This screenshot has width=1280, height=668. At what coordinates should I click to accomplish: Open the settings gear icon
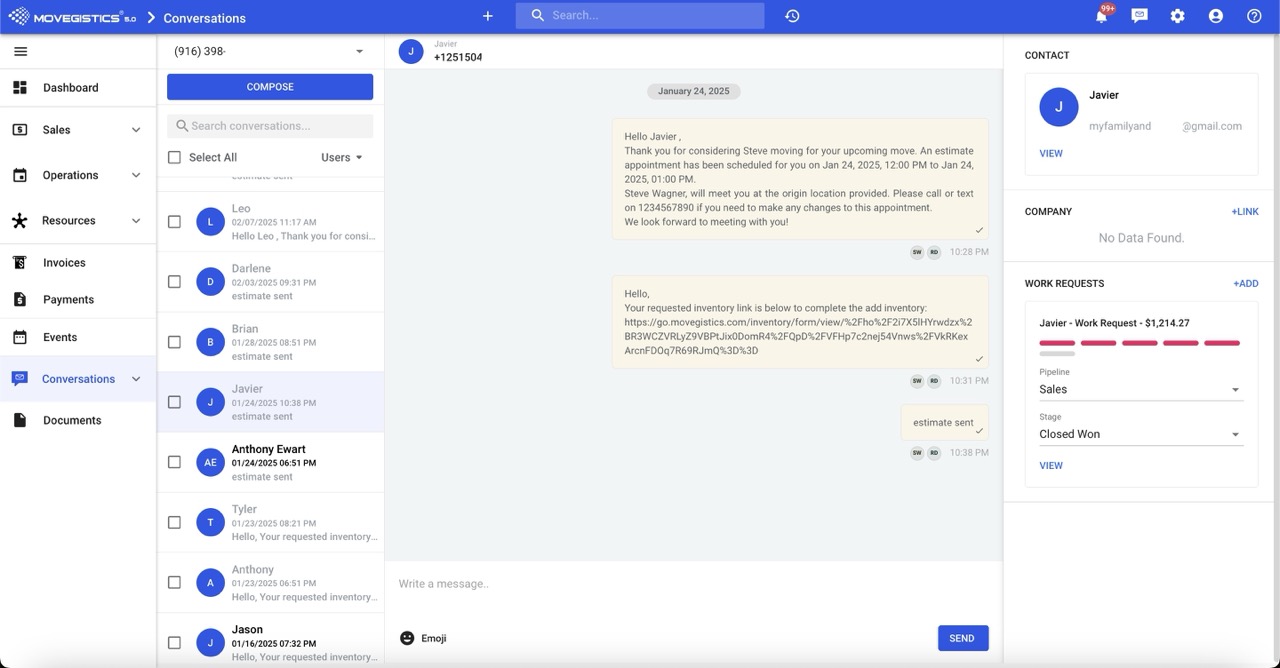(1177, 17)
